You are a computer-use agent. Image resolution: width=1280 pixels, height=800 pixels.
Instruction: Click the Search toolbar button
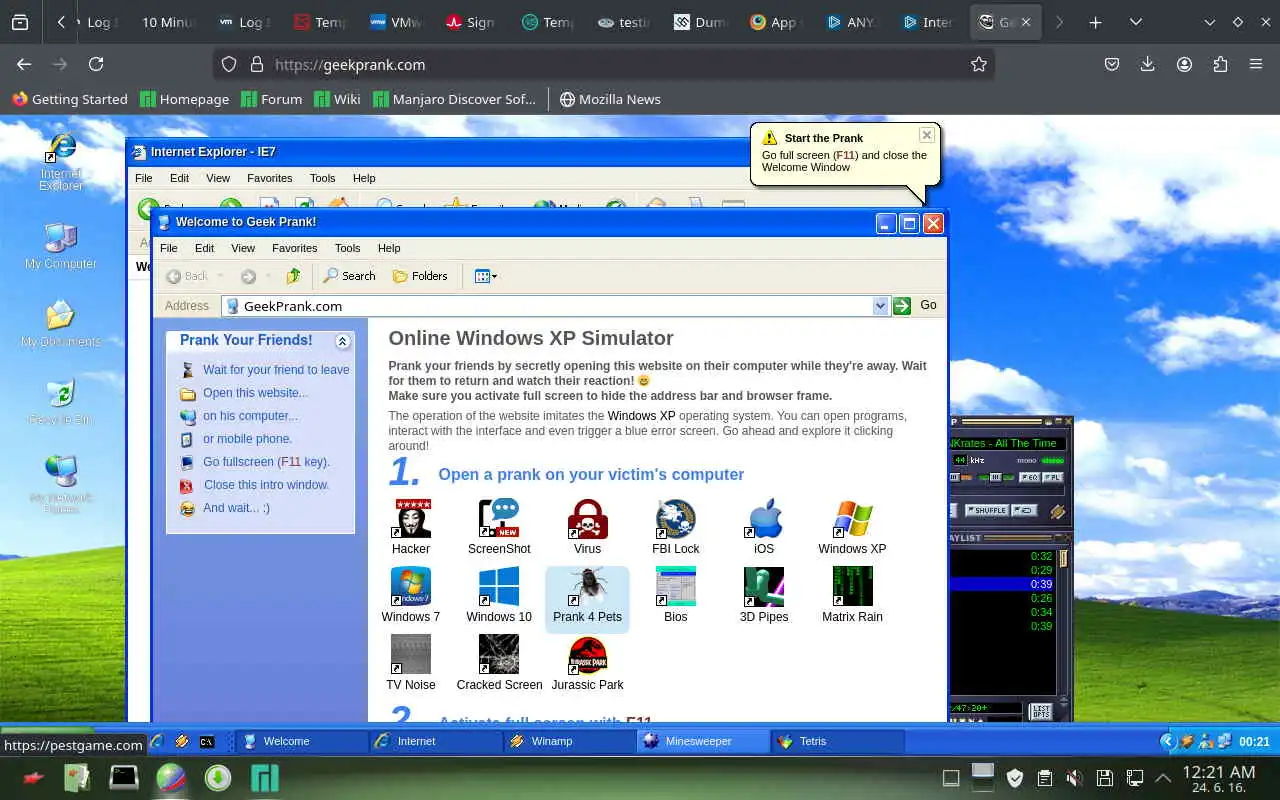point(349,276)
